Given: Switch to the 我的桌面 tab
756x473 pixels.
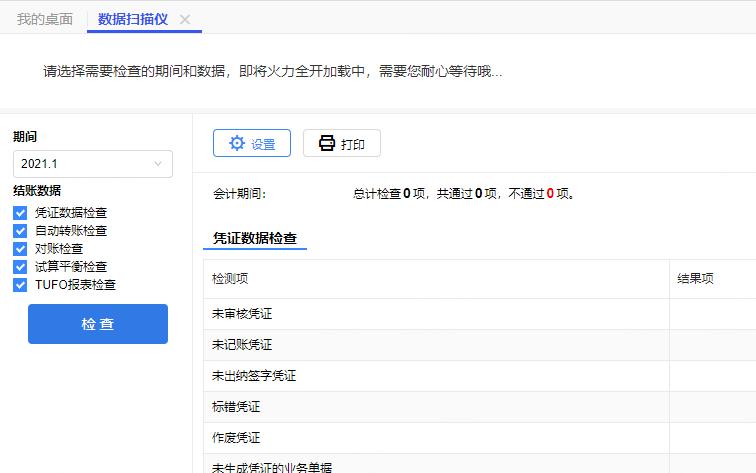Looking at the screenshot, I should pyautogui.click(x=44, y=19).
